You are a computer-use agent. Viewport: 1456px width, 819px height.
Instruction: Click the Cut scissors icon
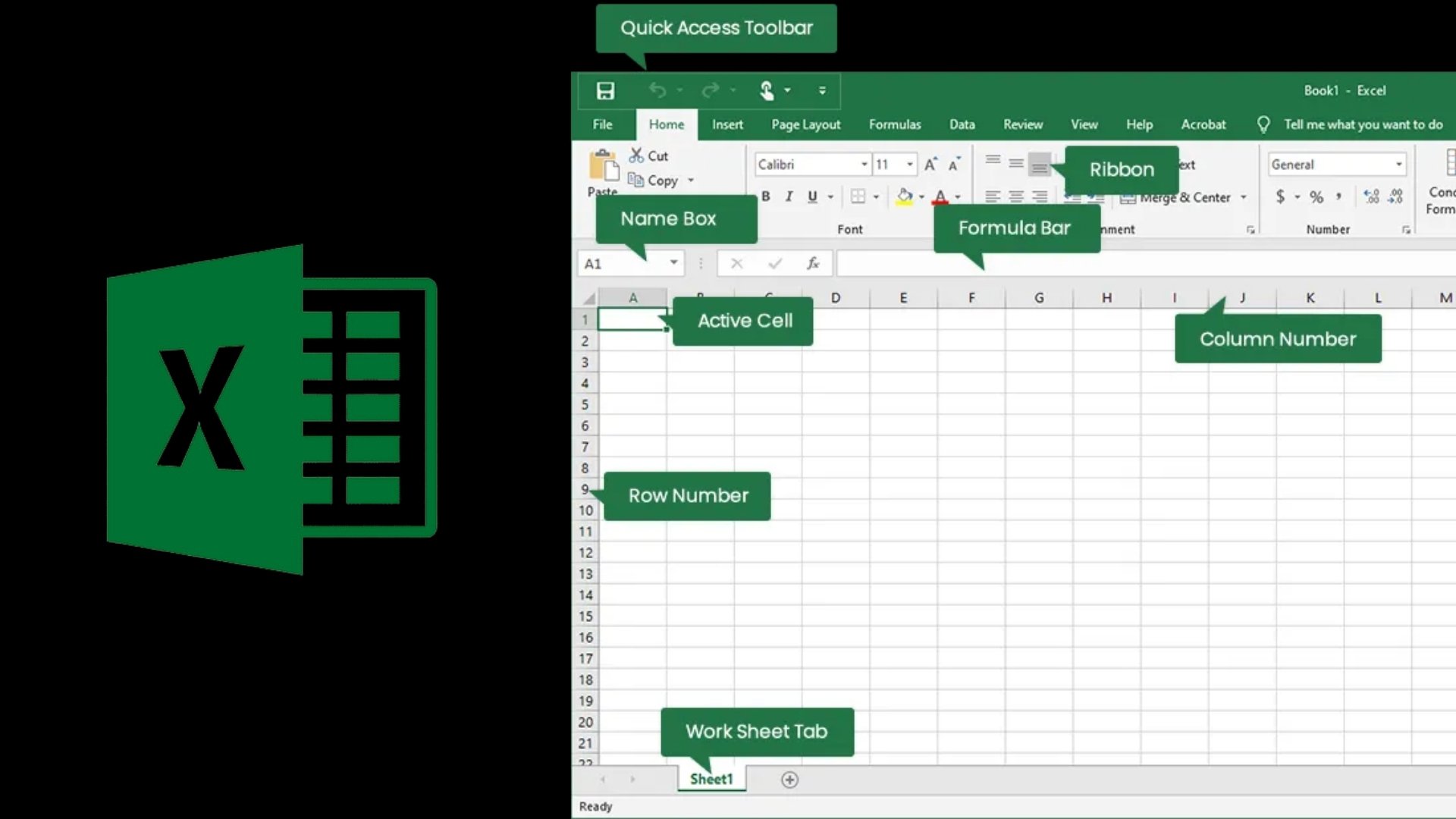(636, 155)
